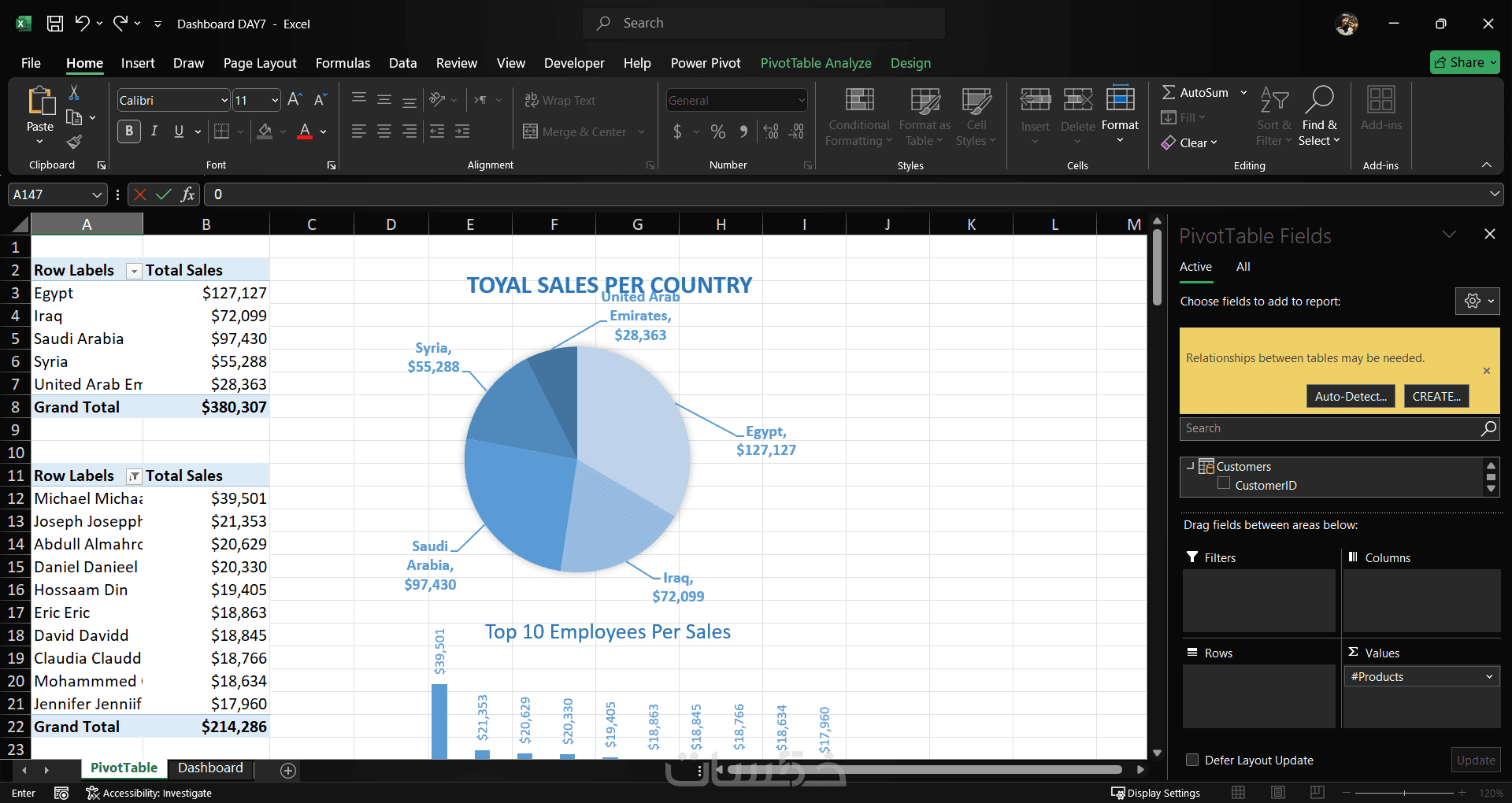Screen dimensions: 1512x803
Task: Expand the #Products value field dropdown
Action: click(x=1489, y=677)
